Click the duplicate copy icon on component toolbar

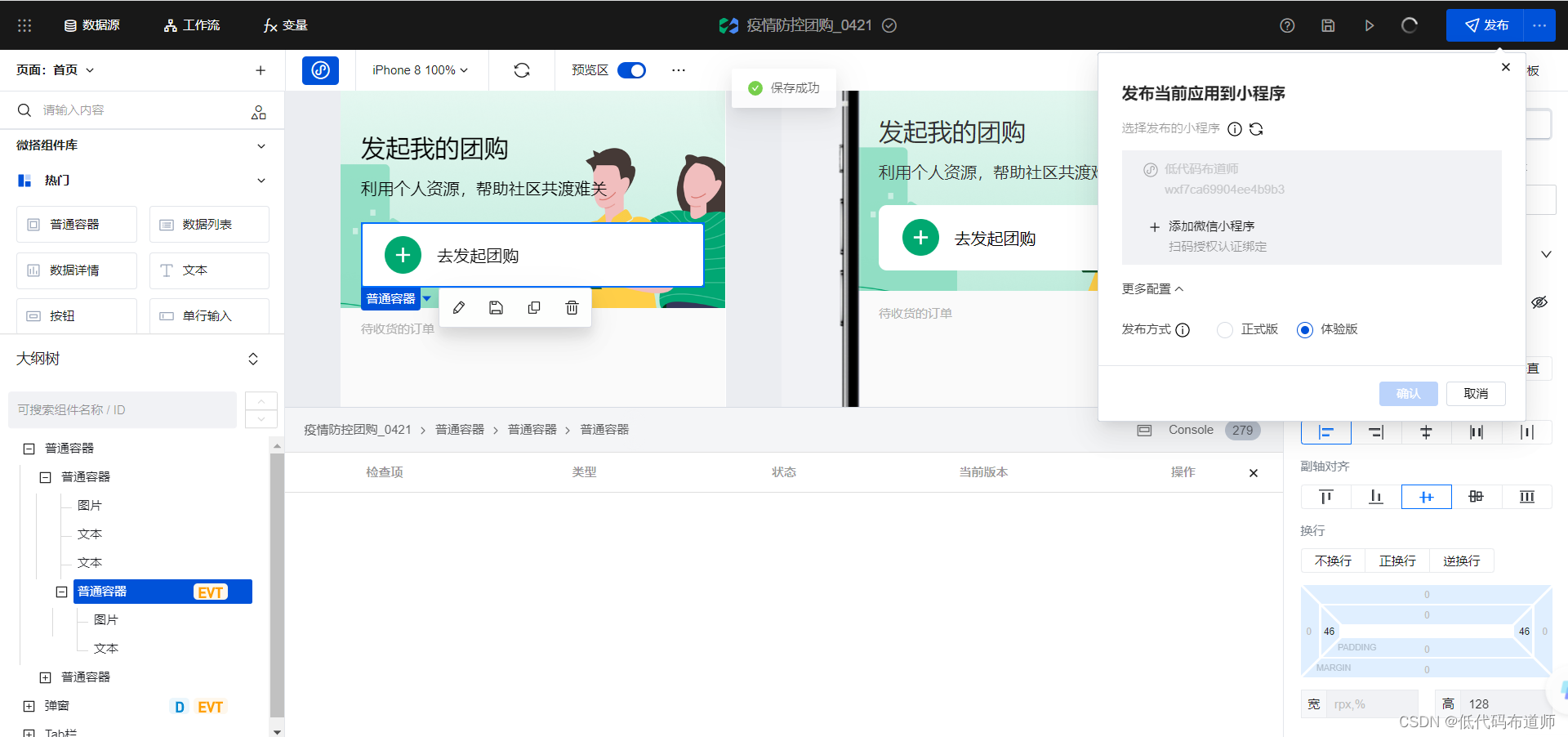[x=534, y=307]
